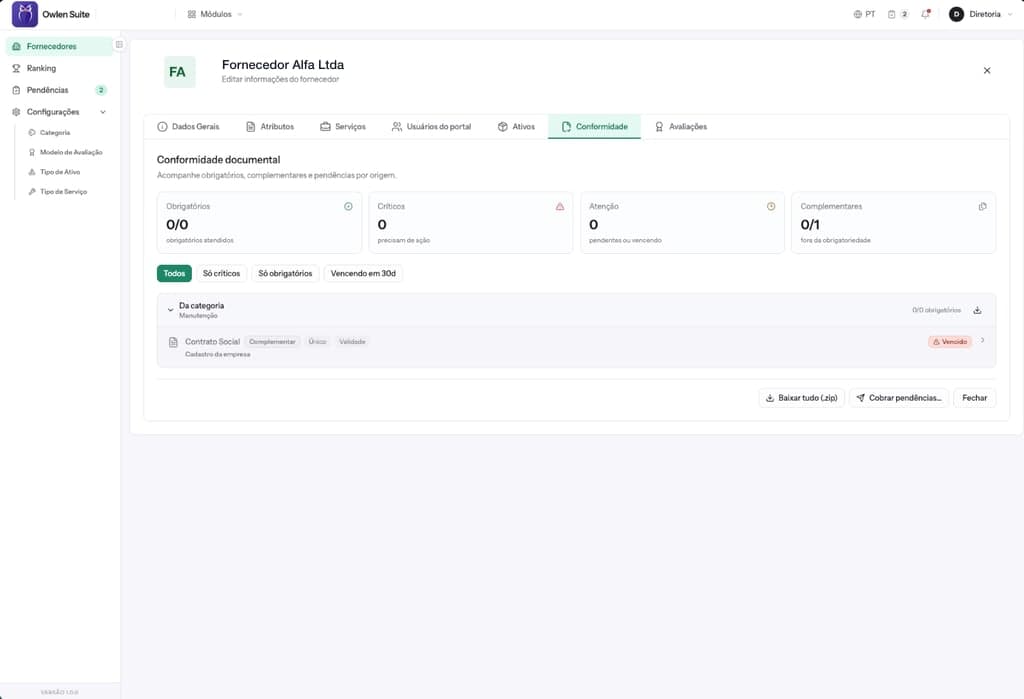Open Ranking in the sidebar

59,68
